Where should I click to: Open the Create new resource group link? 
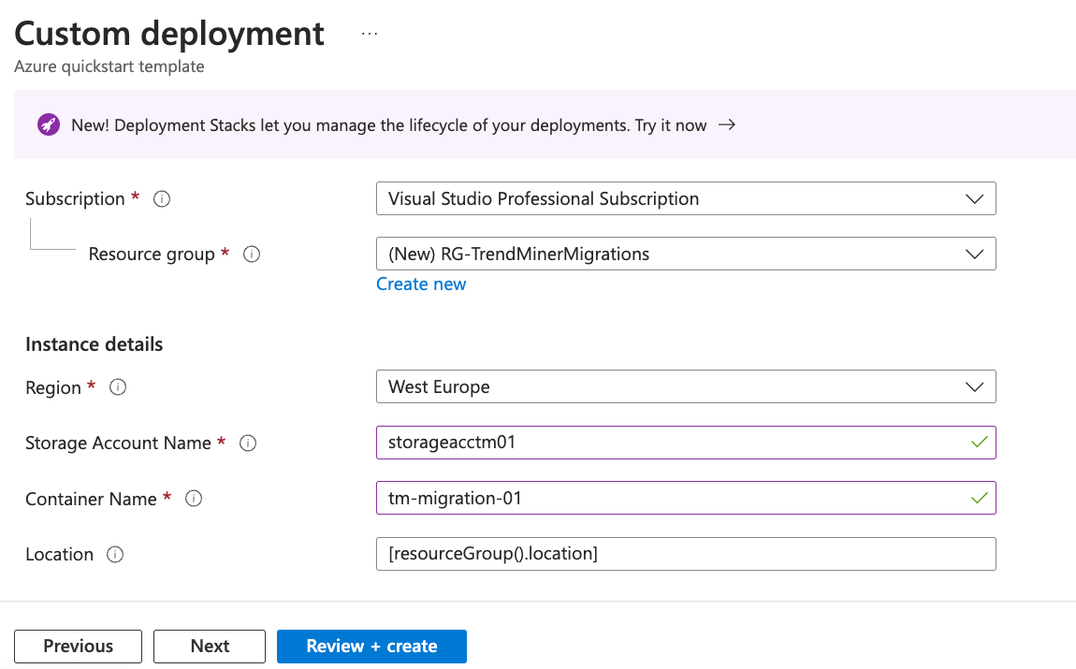coord(421,284)
